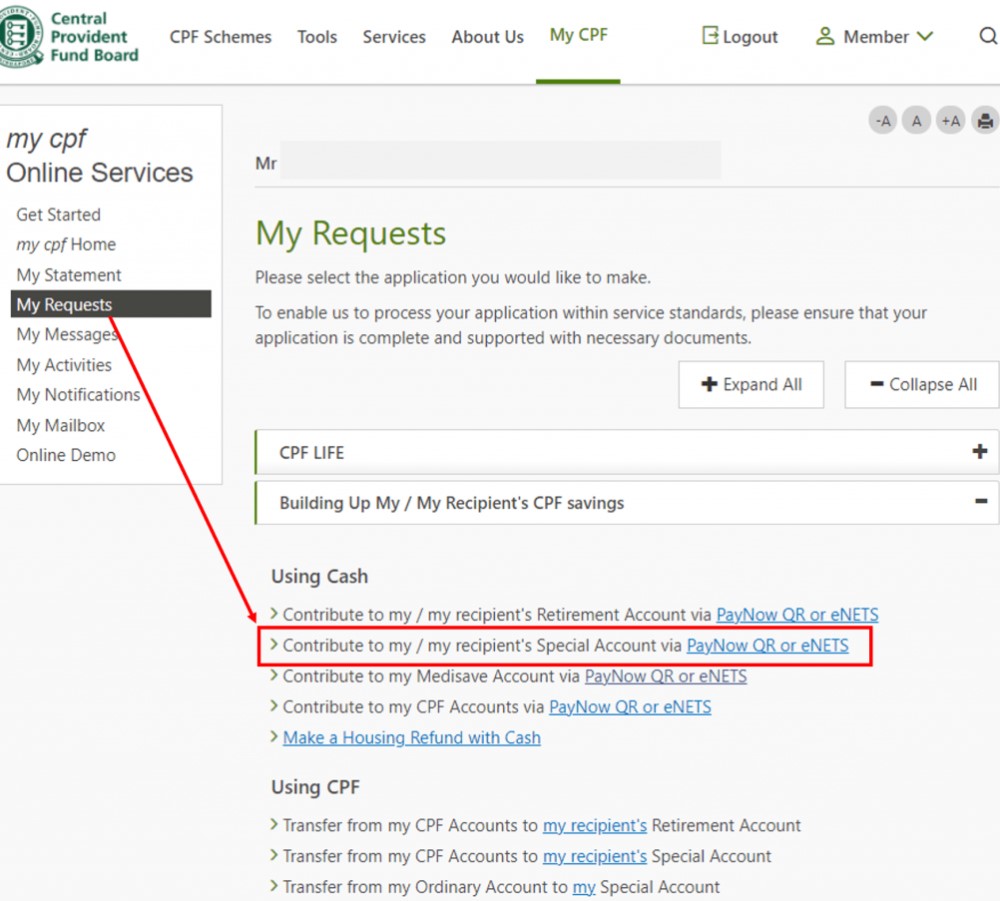Click the print page icon
Viewport: 1000px width, 901px height.
[x=985, y=121]
